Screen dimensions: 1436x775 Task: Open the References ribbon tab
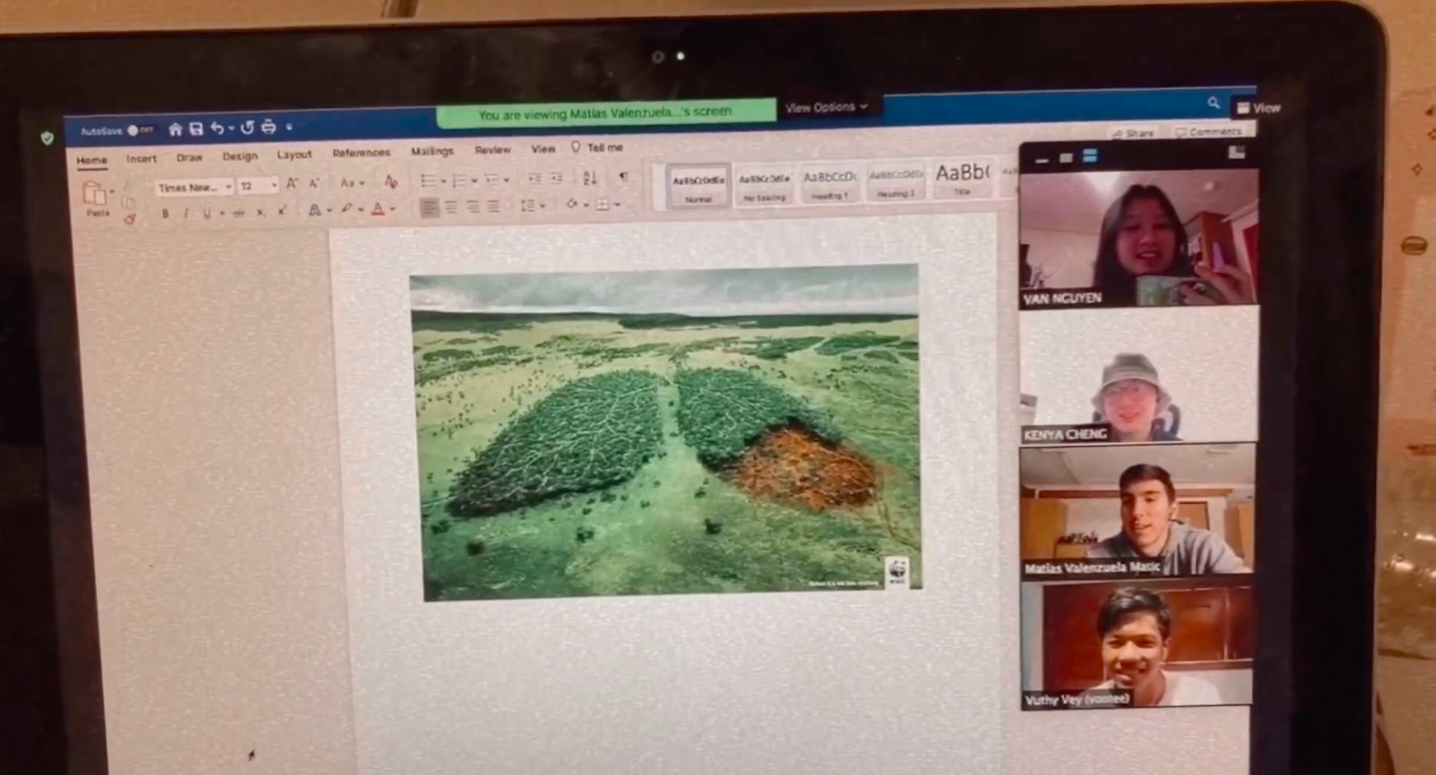pos(361,153)
